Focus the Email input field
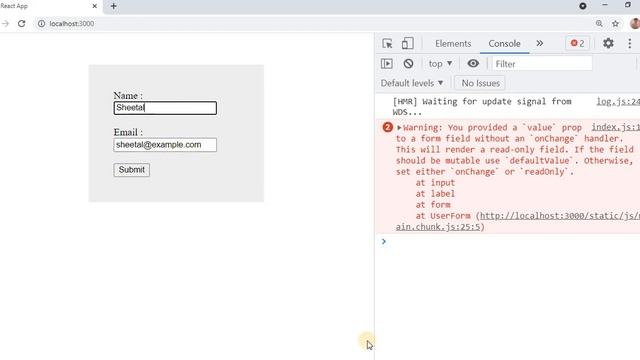Viewport: 640px width, 360px height. coord(165,145)
